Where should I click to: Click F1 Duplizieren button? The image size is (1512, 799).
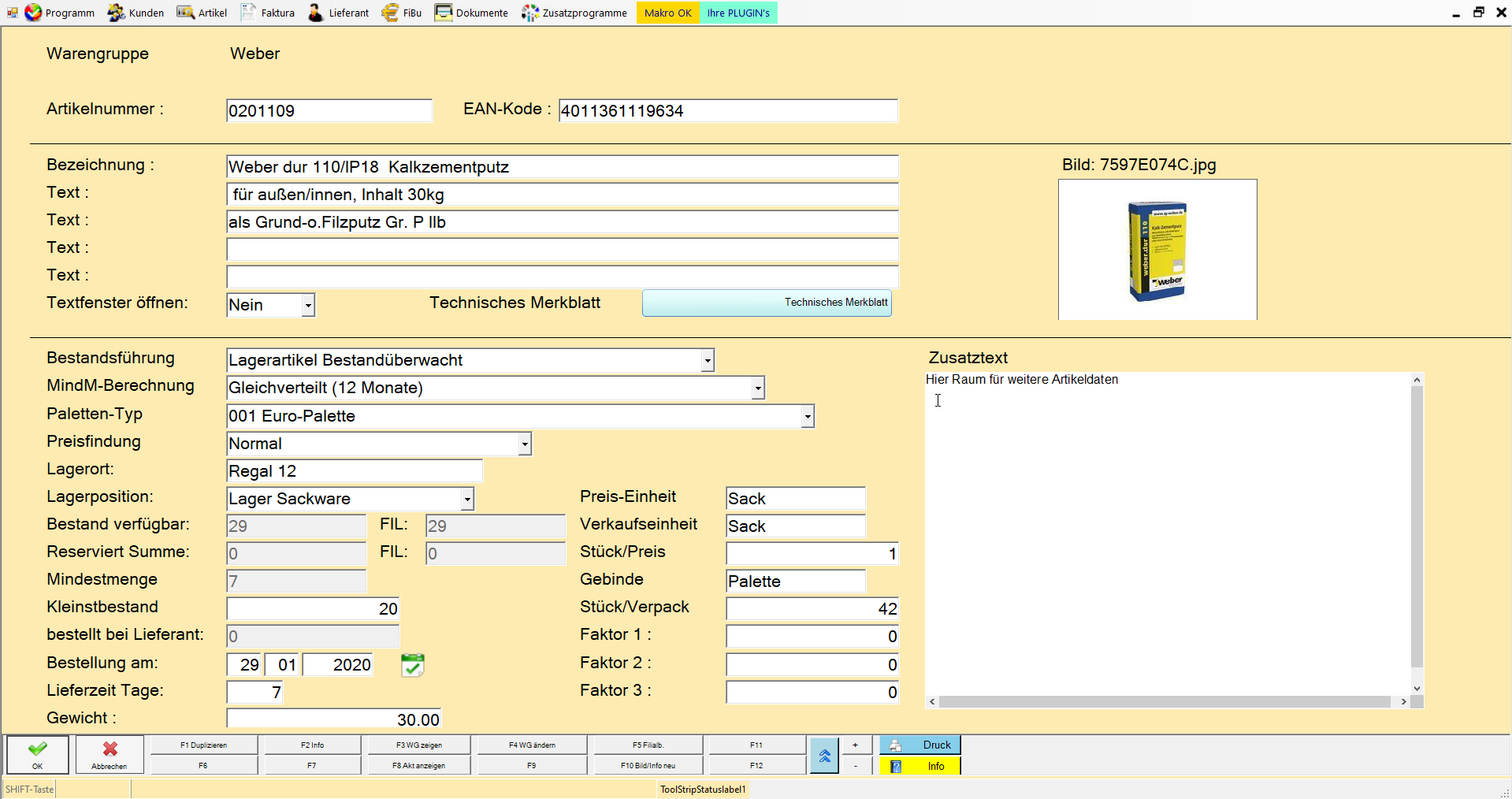203,745
